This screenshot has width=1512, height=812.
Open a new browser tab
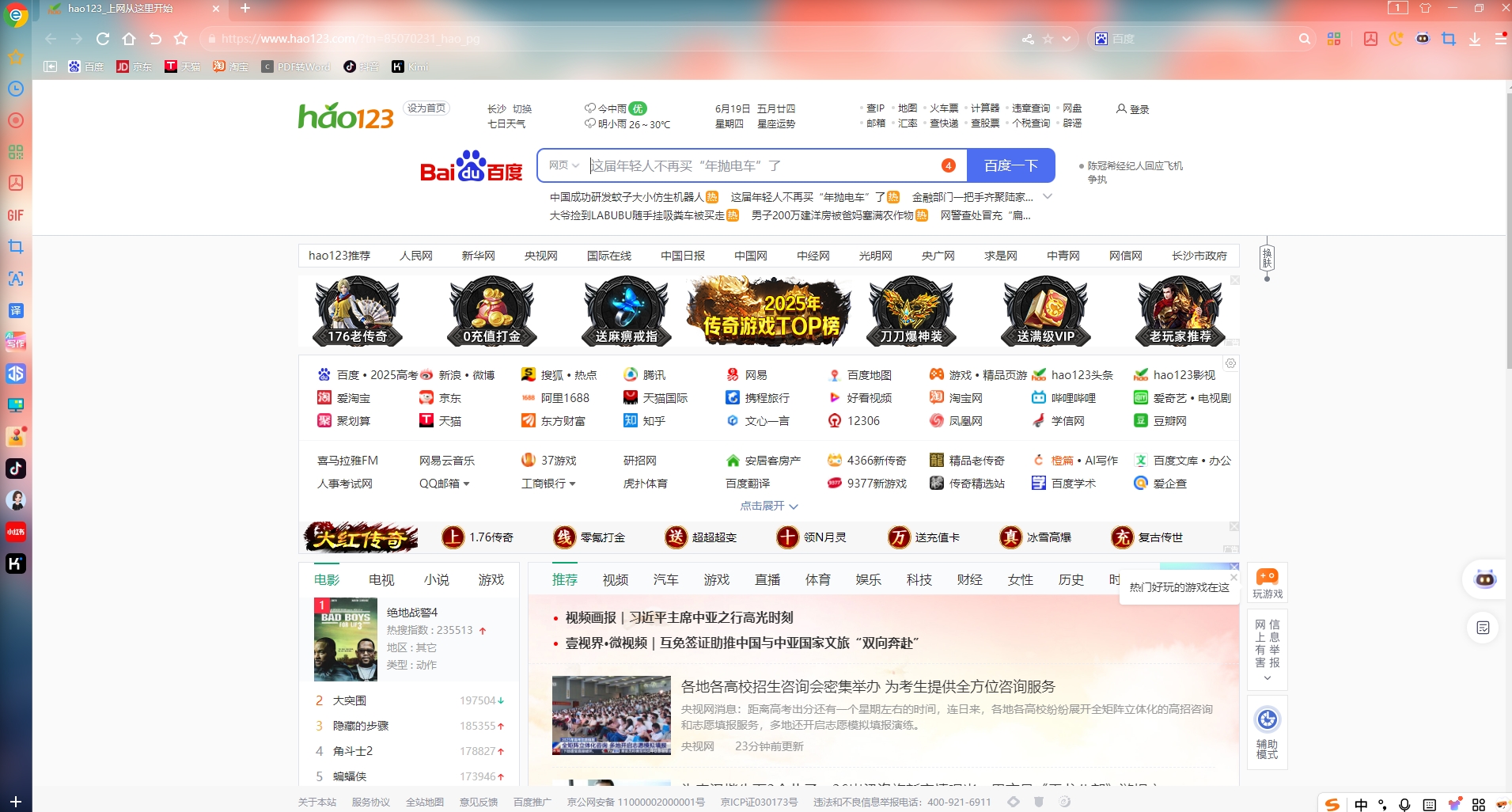(245, 8)
